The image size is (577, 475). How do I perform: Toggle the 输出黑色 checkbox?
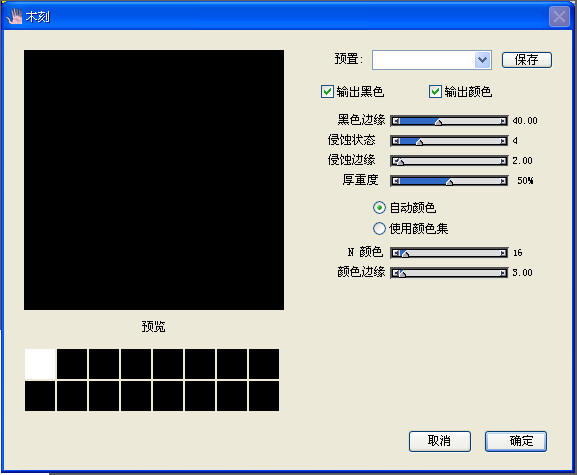pyautogui.click(x=327, y=91)
